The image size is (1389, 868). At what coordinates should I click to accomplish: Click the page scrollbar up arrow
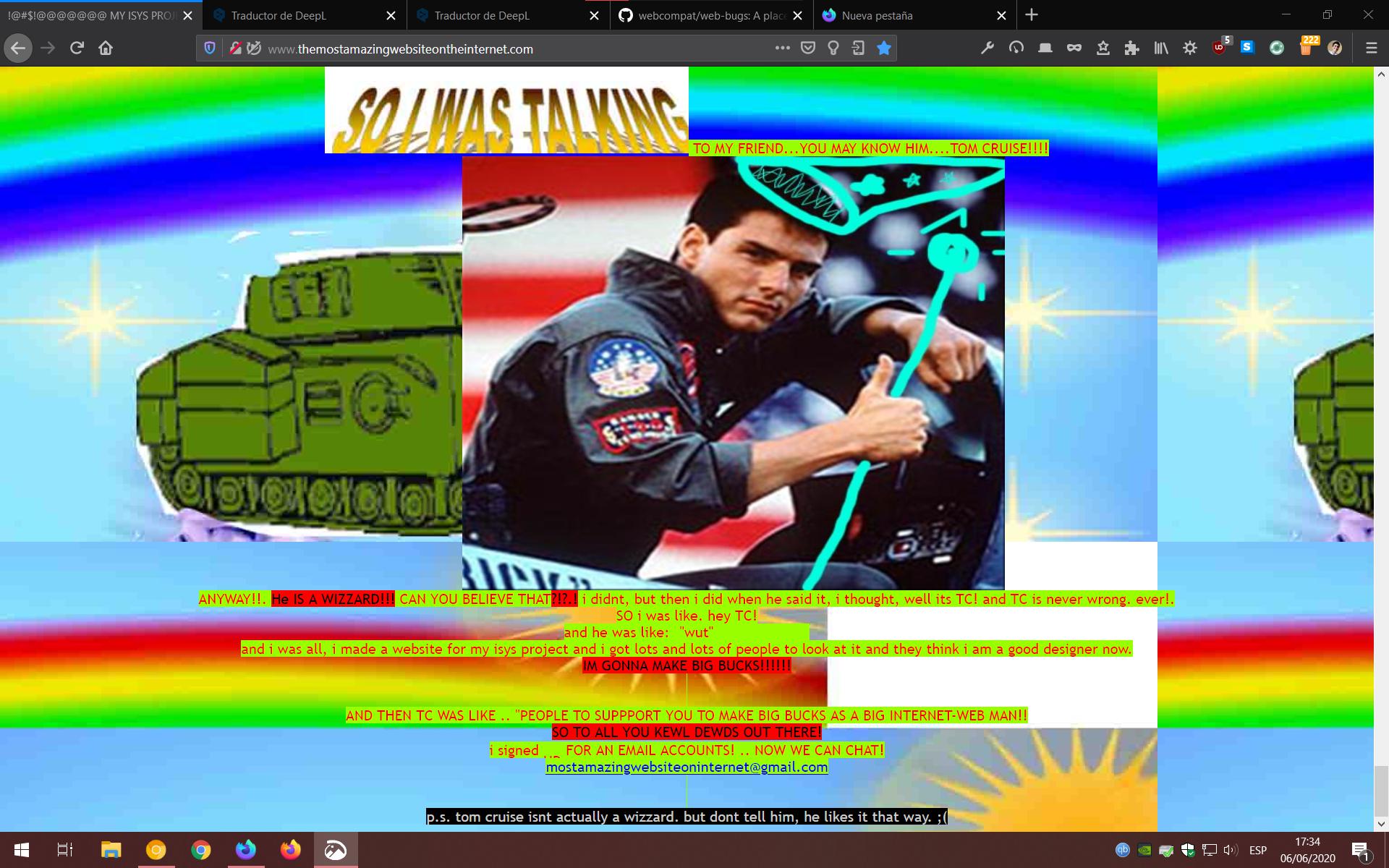coord(1381,74)
